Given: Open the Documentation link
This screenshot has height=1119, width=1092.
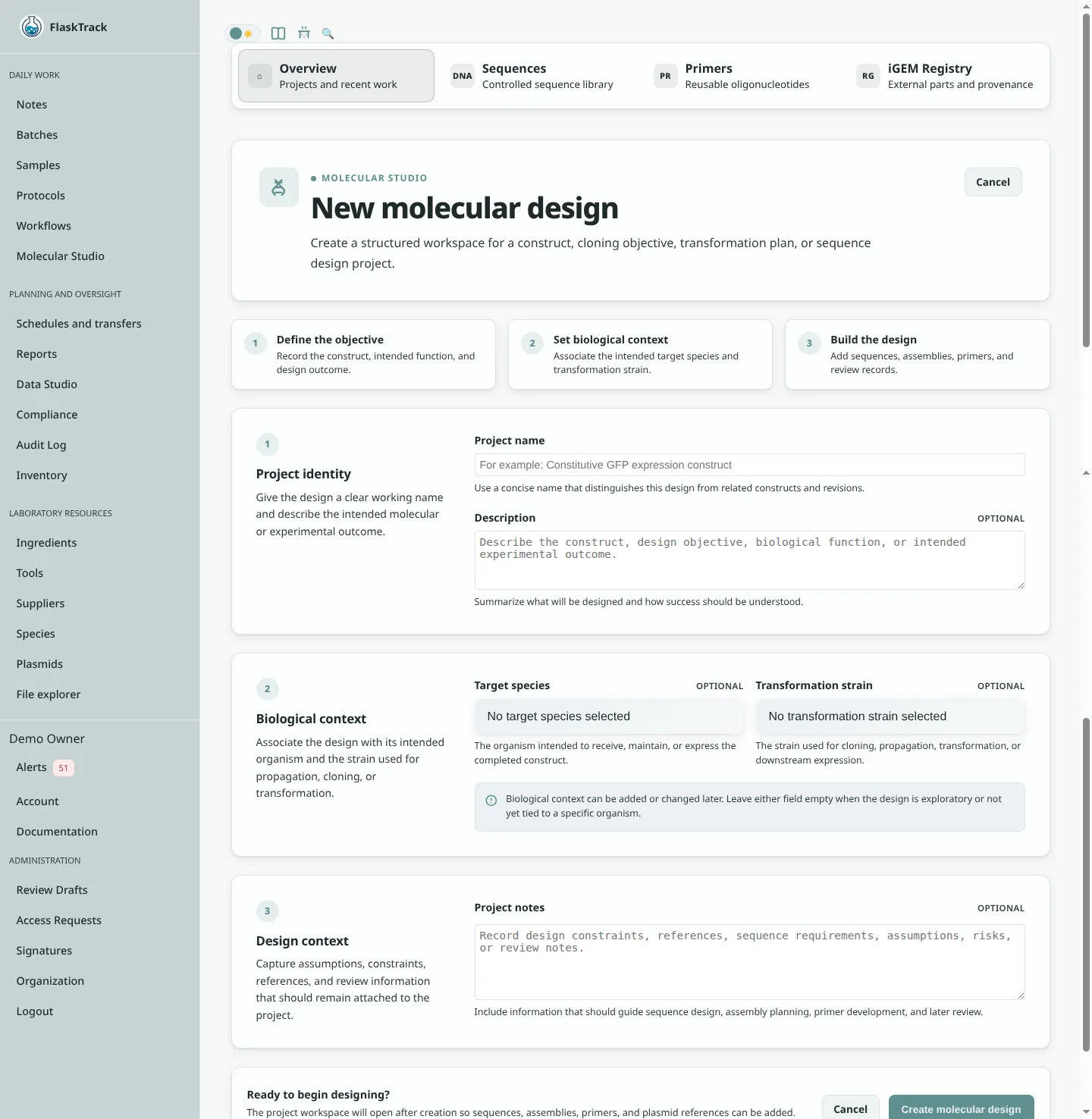Looking at the screenshot, I should click(57, 832).
